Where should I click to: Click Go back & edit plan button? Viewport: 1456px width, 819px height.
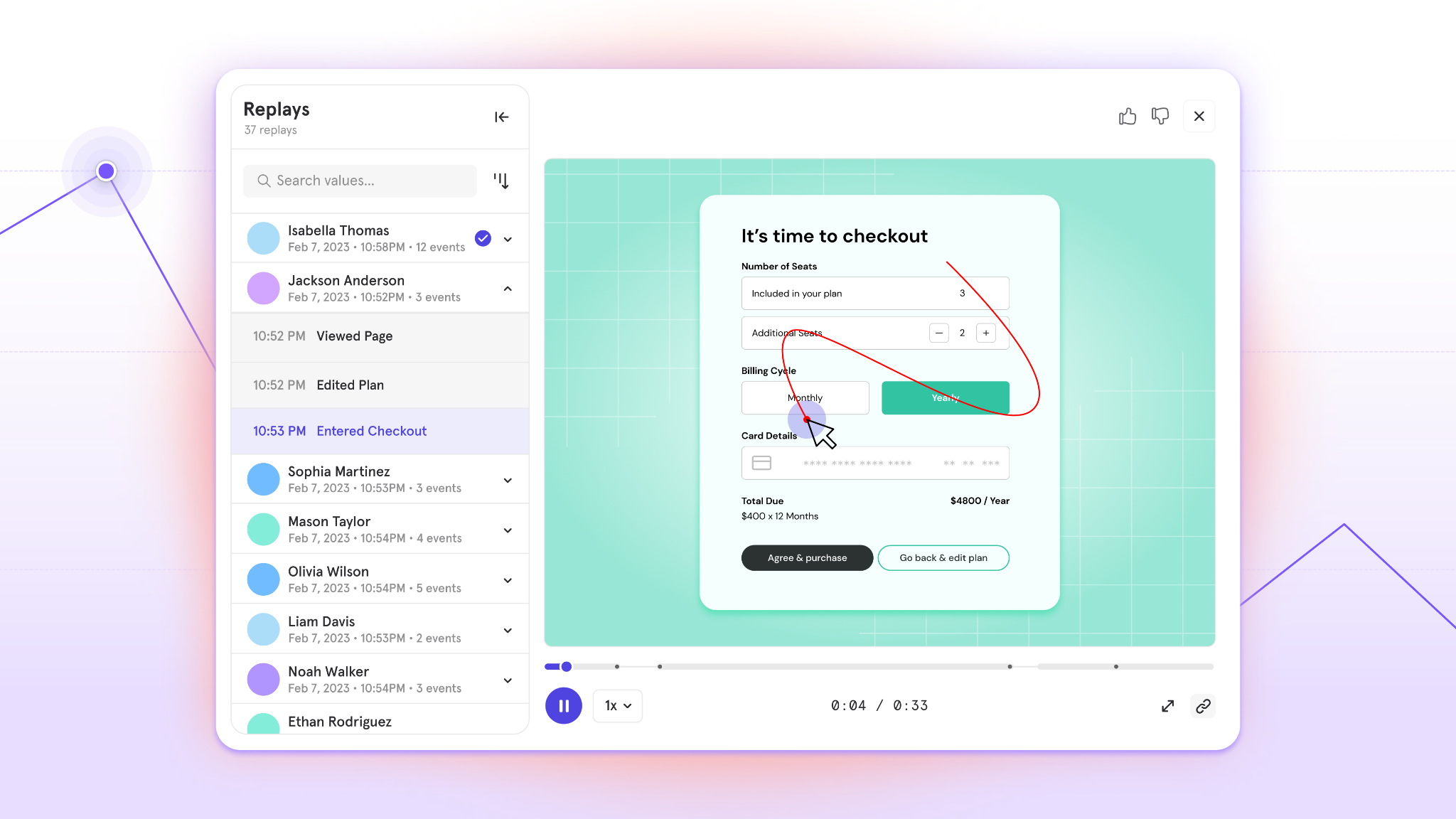tap(943, 557)
